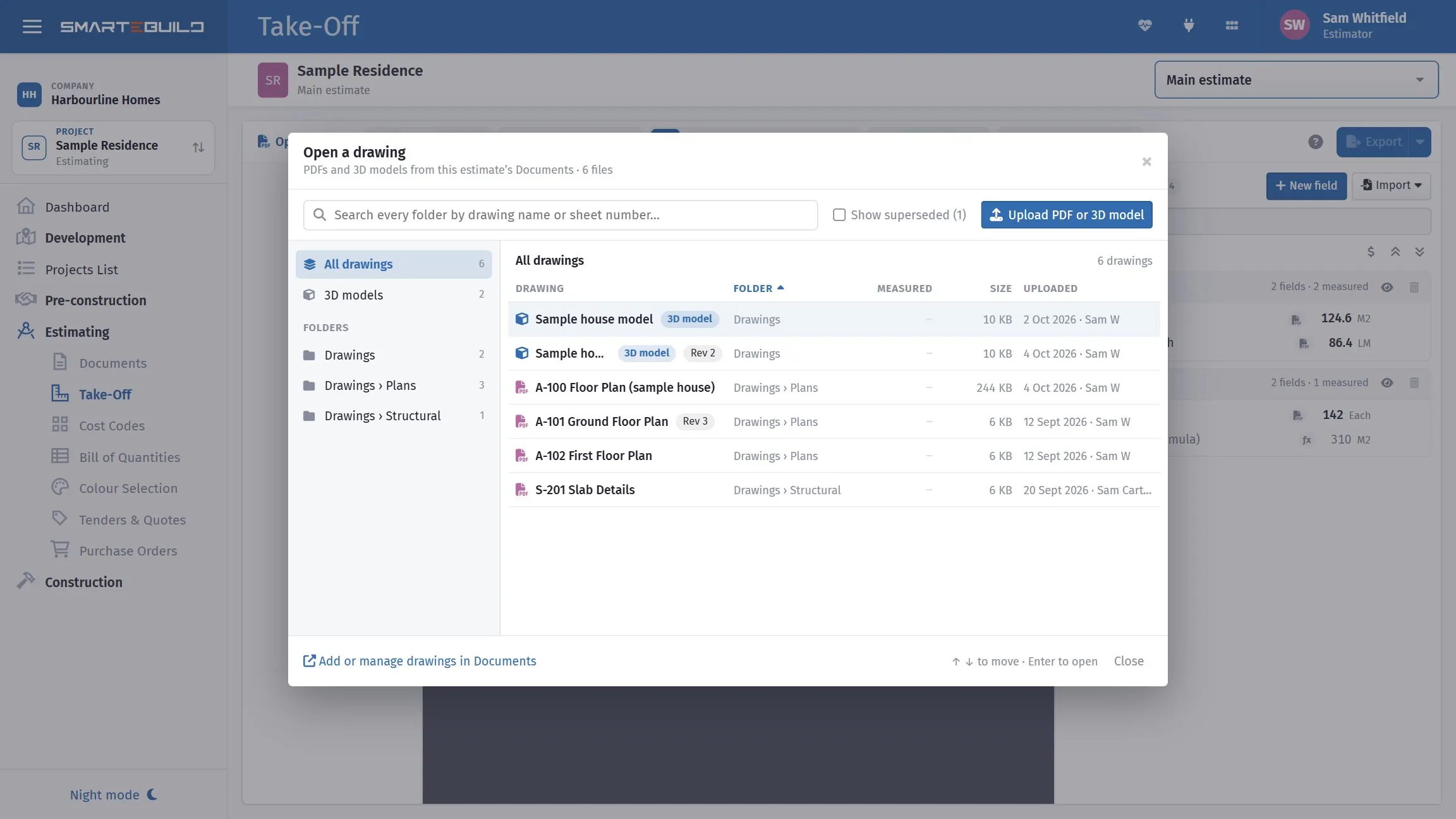Click the dollar sign icon in fields panel
The image size is (1456, 819).
[x=1371, y=252]
